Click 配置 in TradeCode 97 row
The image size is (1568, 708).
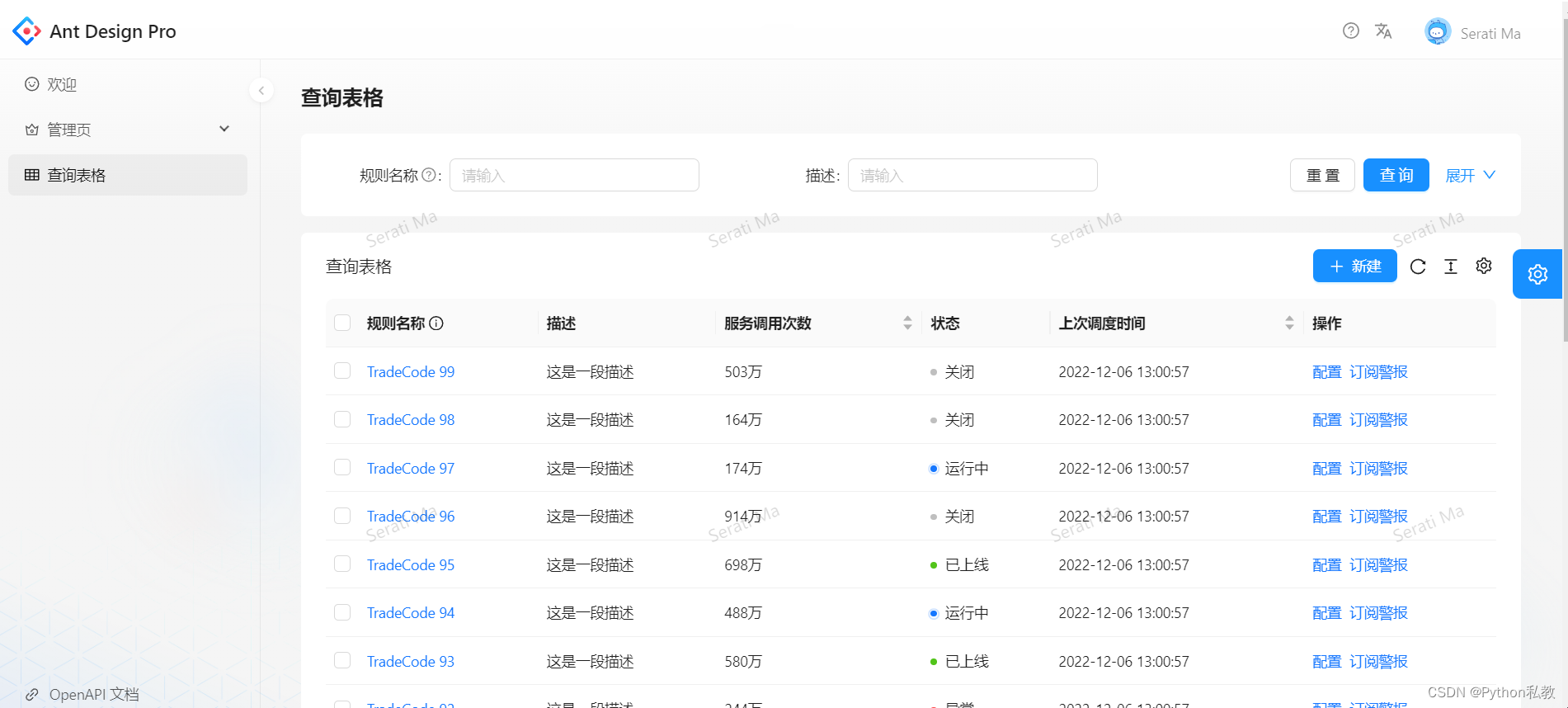(x=1327, y=469)
